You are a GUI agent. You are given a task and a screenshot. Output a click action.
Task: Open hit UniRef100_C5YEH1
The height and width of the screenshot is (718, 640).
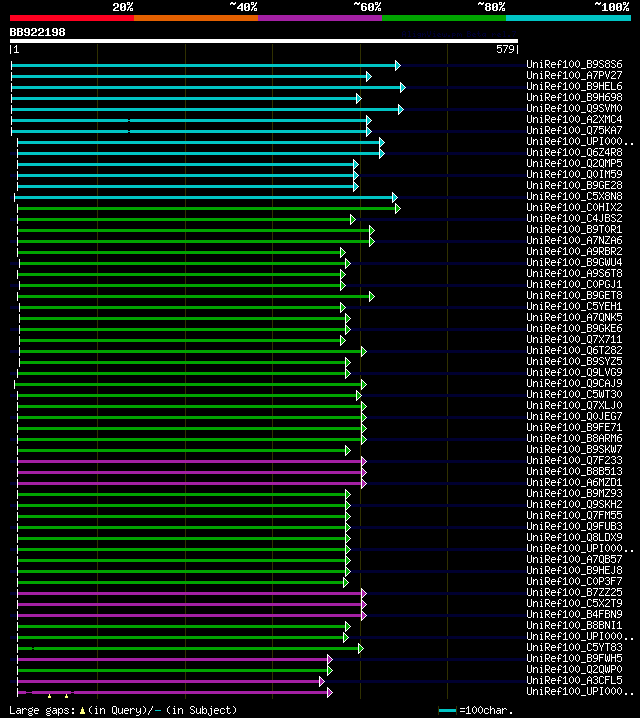click(574, 306)
